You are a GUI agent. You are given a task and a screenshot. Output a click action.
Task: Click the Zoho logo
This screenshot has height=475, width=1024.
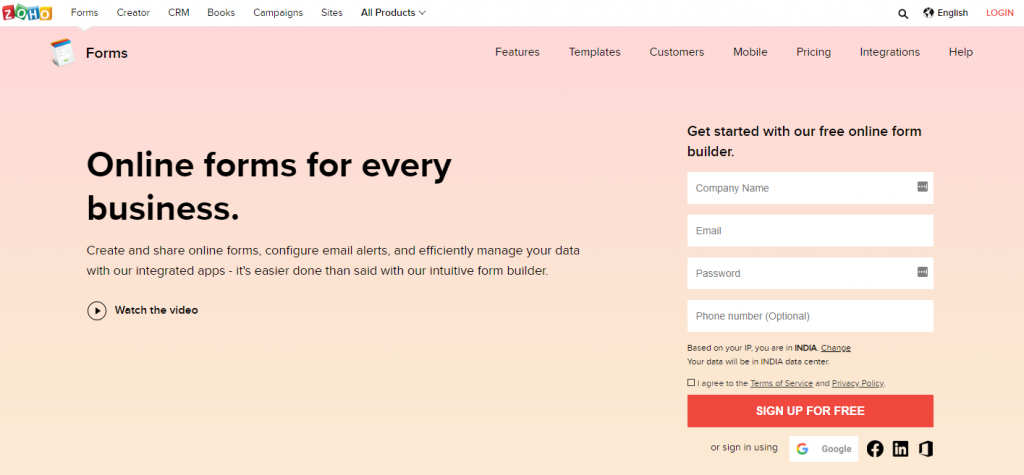click(x=27, y=12)
